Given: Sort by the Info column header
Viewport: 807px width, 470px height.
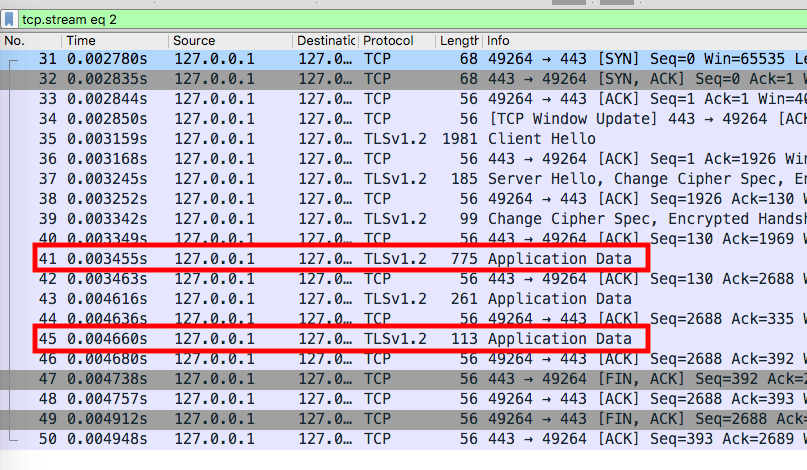Looking at the screenshot, I should (645, 41).
